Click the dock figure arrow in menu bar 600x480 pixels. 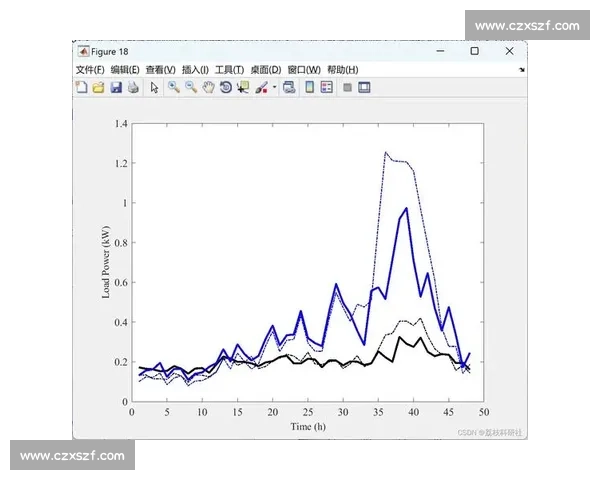tap(522, 70)
